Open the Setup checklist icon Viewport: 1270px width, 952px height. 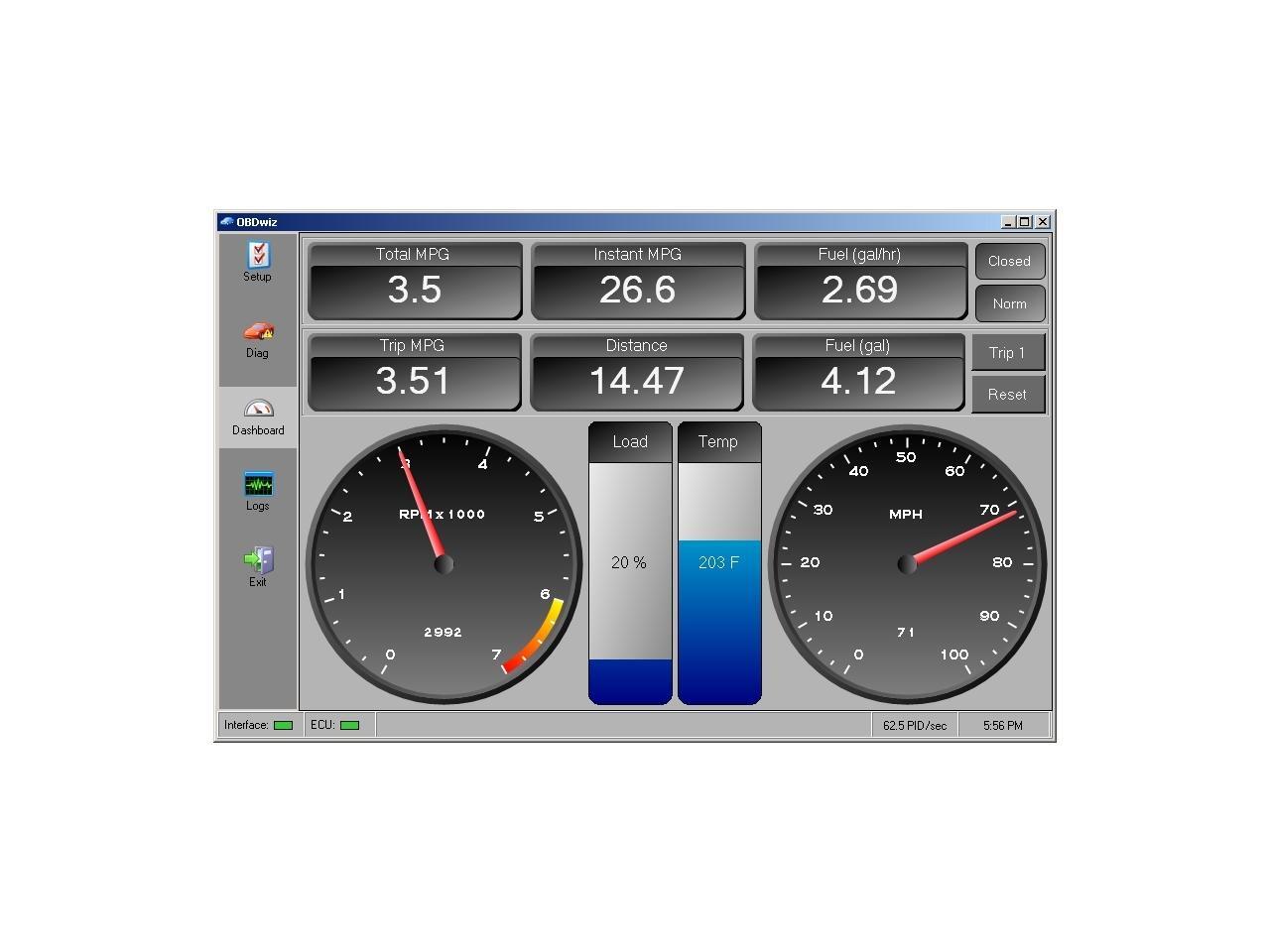258,256
